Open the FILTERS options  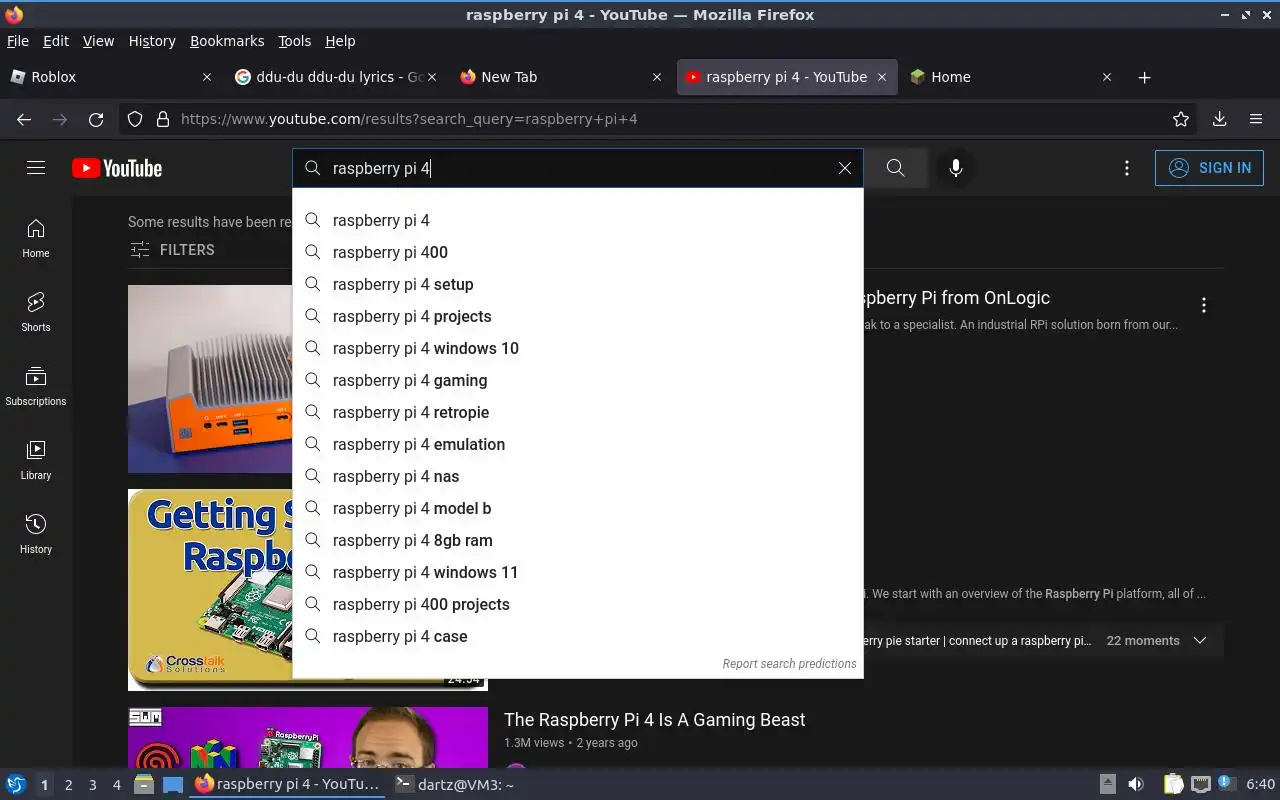pyautogui.click(x=172, y=250)
